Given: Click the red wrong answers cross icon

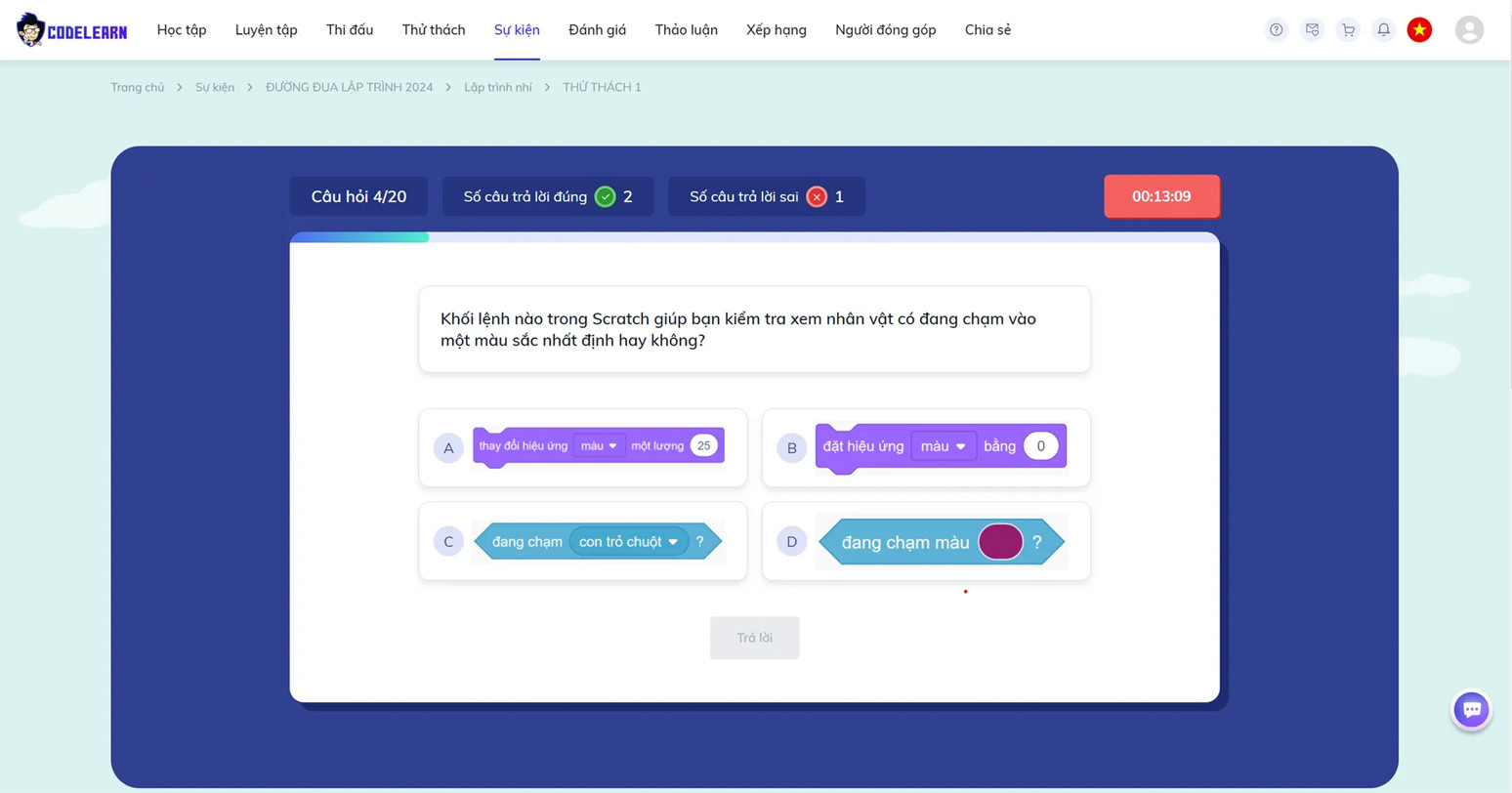Looking at the screenshot, I should click(817, 196).
